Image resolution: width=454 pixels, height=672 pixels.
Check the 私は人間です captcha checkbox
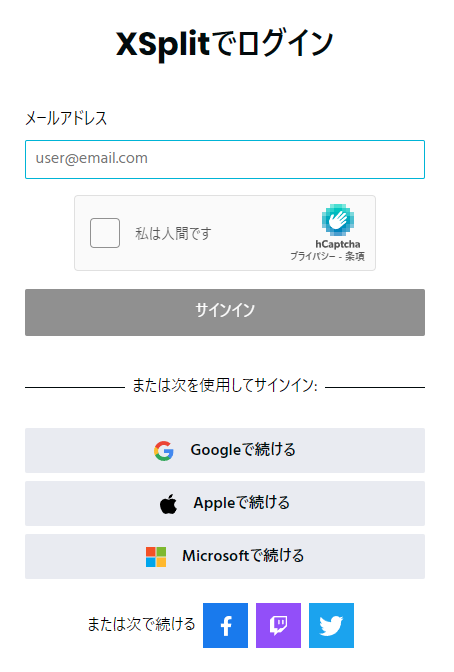pos(105,233)
